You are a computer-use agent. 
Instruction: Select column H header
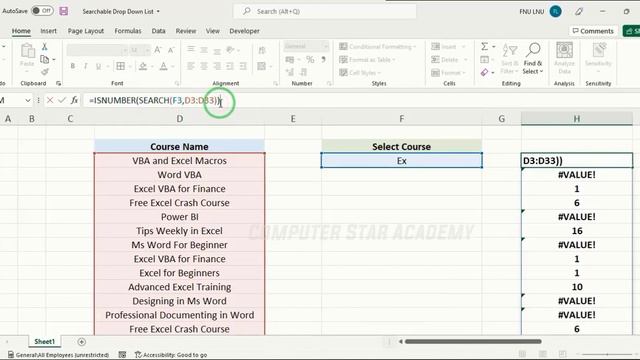tap(577, 119)
